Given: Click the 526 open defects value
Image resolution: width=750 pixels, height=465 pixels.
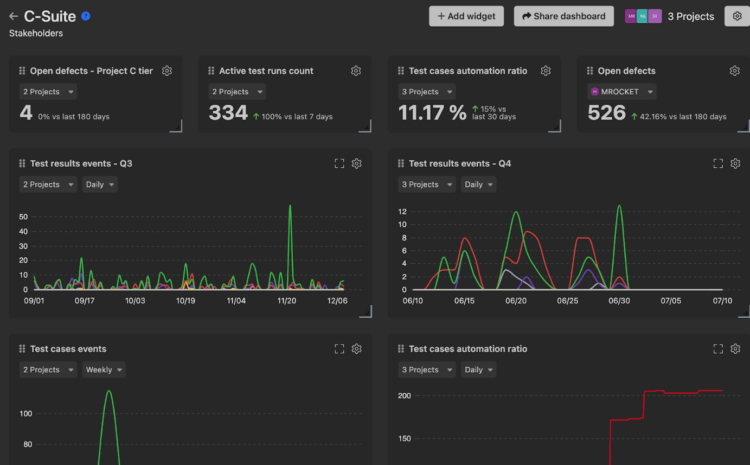Looking at the screenshot, I should click(607, 113).
